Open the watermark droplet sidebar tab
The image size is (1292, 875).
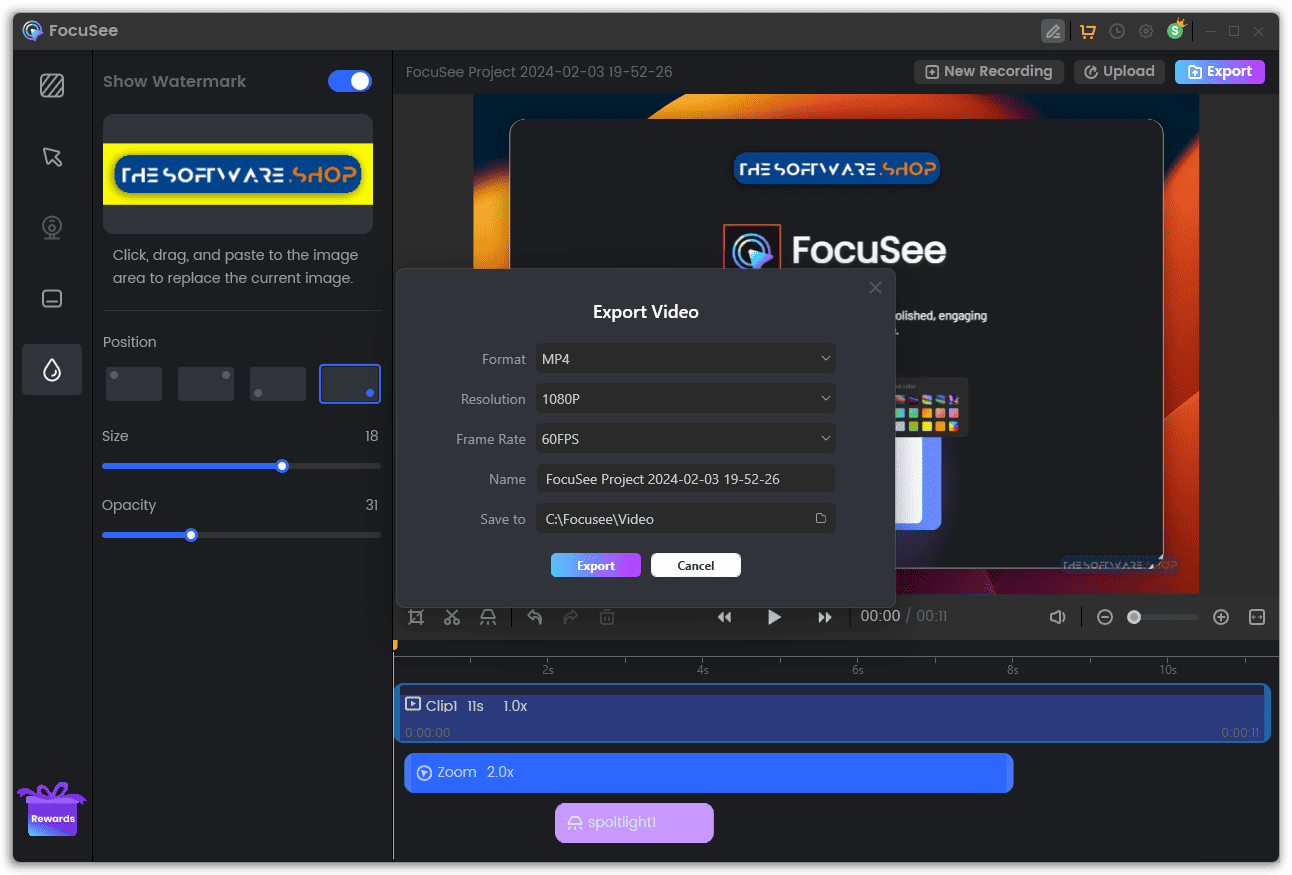(52, 370)
